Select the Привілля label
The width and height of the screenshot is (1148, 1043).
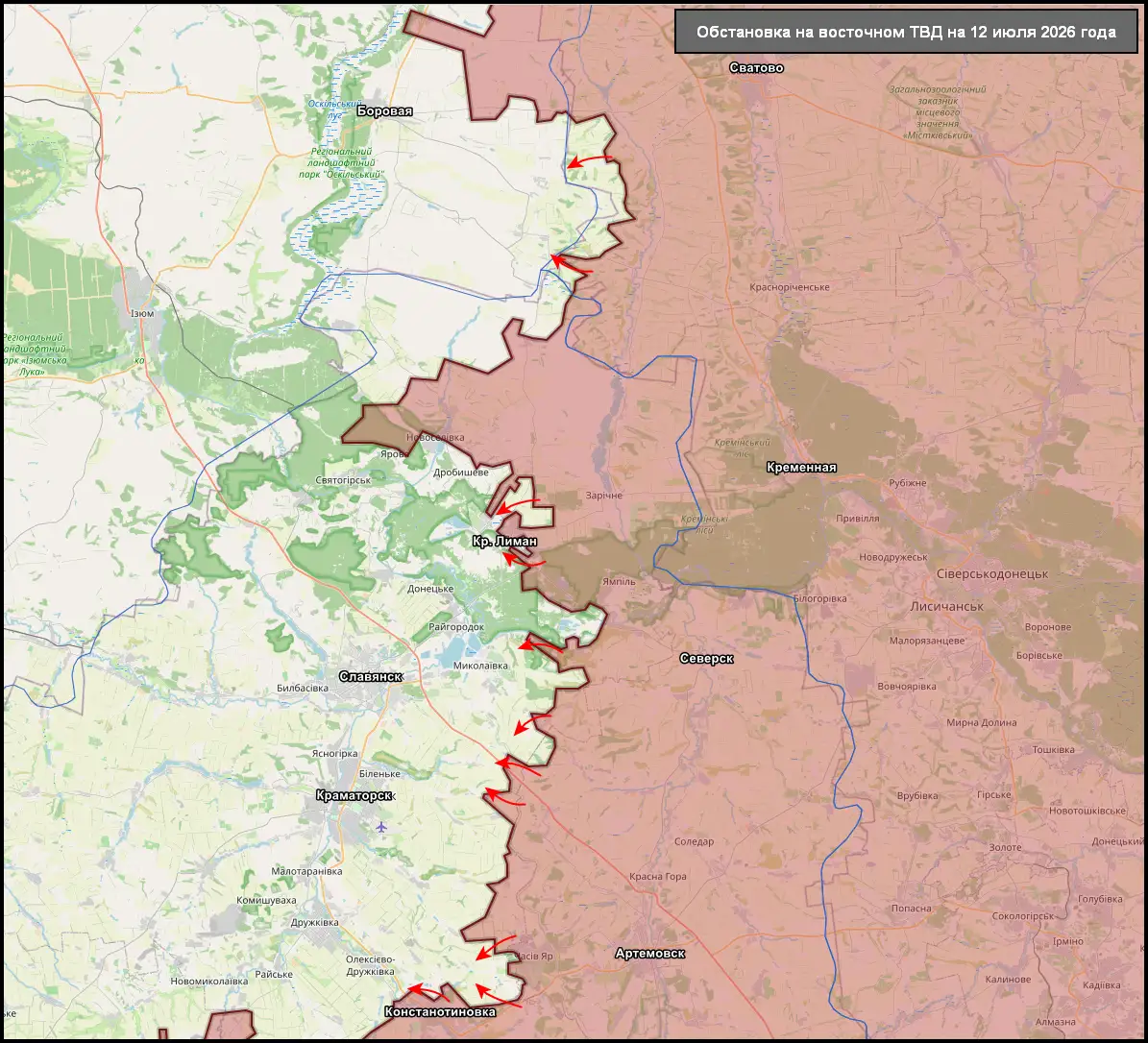click(x=858, y=519)
